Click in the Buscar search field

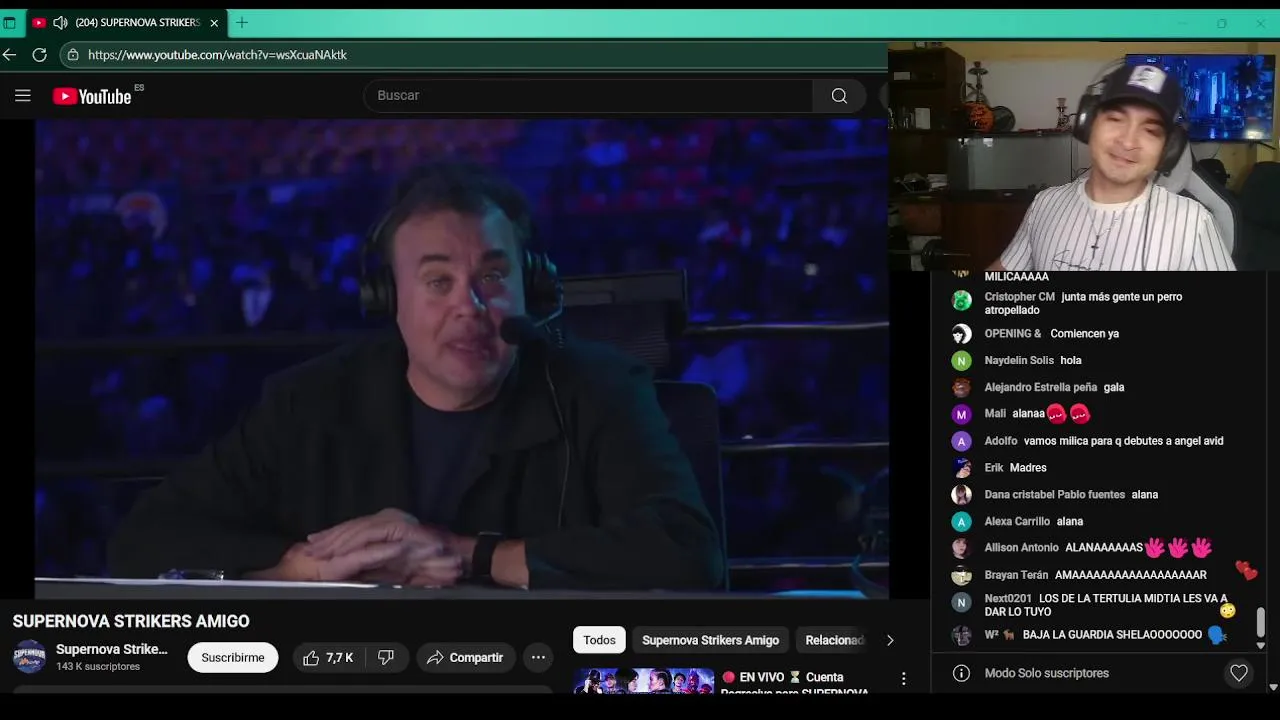(x=589, y=96)
